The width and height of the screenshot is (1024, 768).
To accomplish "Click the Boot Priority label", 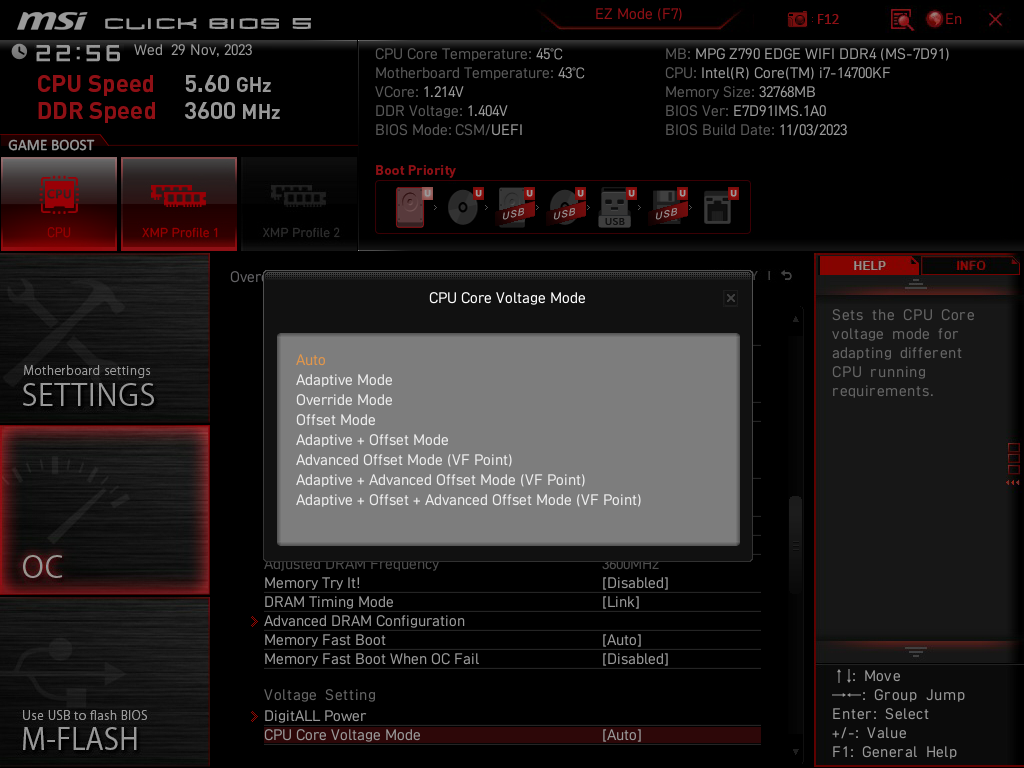I will (415, 170).
